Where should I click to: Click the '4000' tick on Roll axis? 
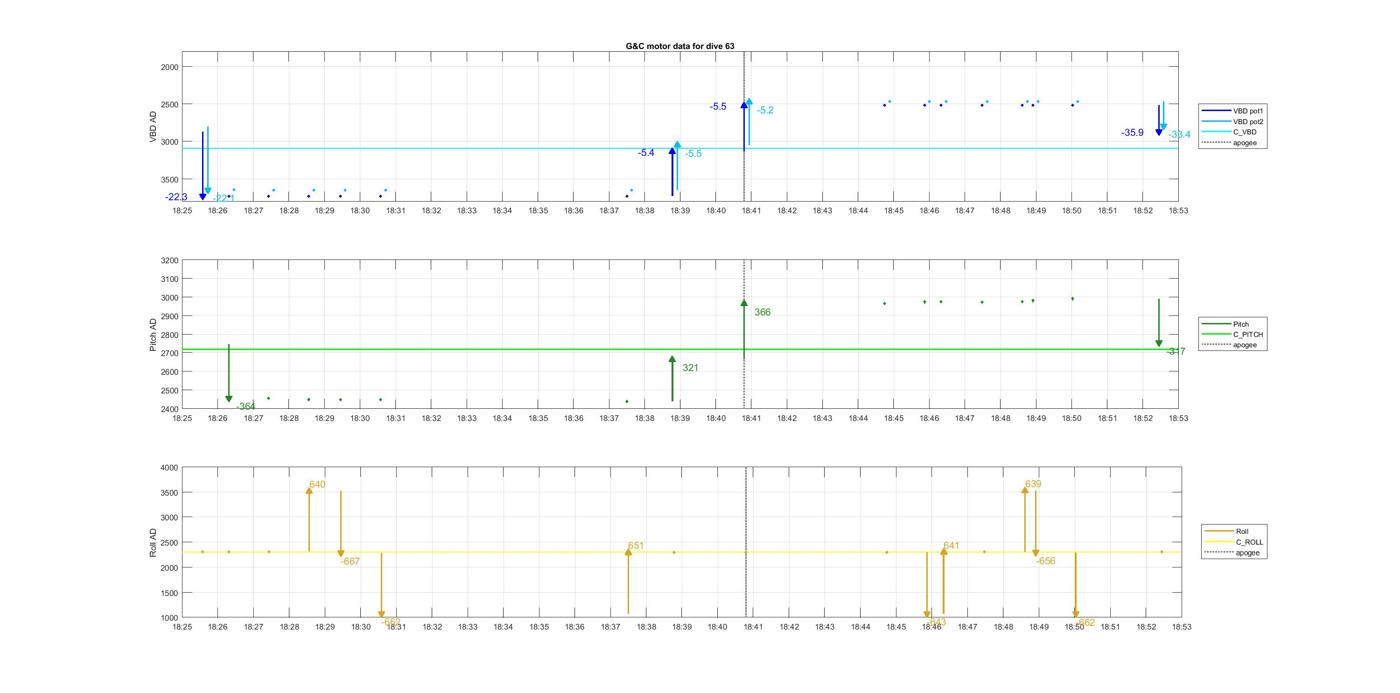[169, 468]
